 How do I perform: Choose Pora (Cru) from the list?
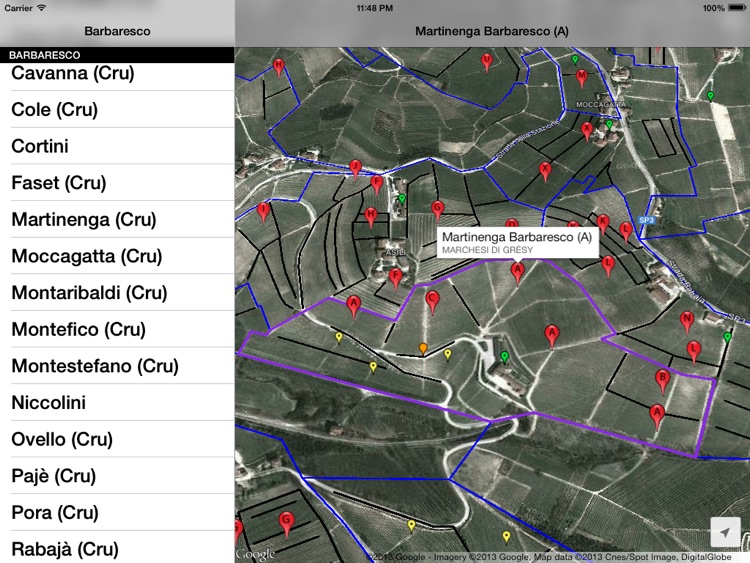[x=117, y=513]
